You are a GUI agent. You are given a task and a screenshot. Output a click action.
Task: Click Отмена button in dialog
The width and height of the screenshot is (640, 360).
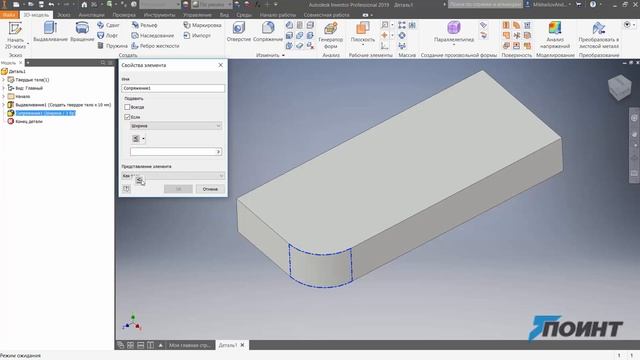210,189
